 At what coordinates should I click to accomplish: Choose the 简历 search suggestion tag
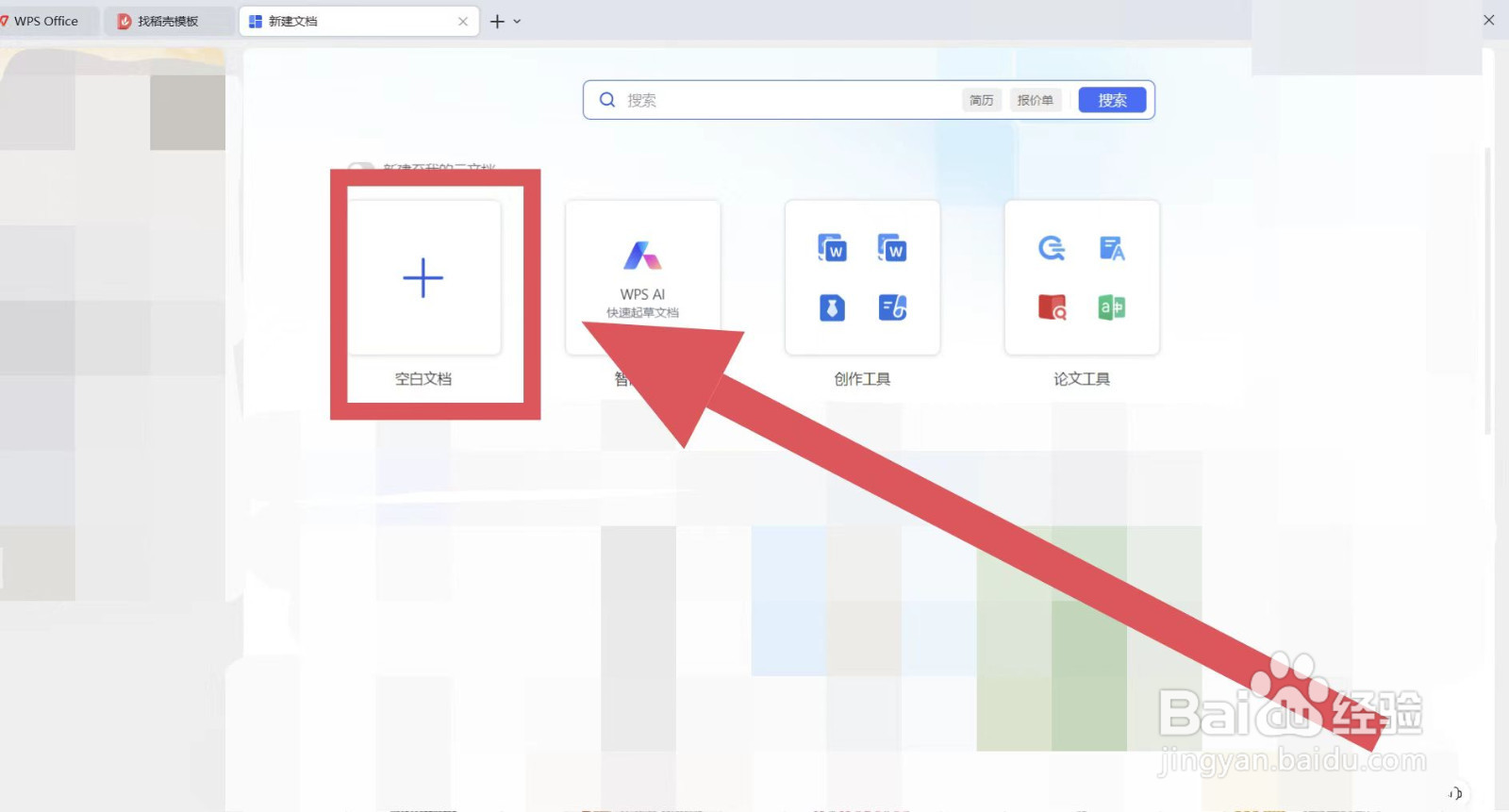point(982,100)
